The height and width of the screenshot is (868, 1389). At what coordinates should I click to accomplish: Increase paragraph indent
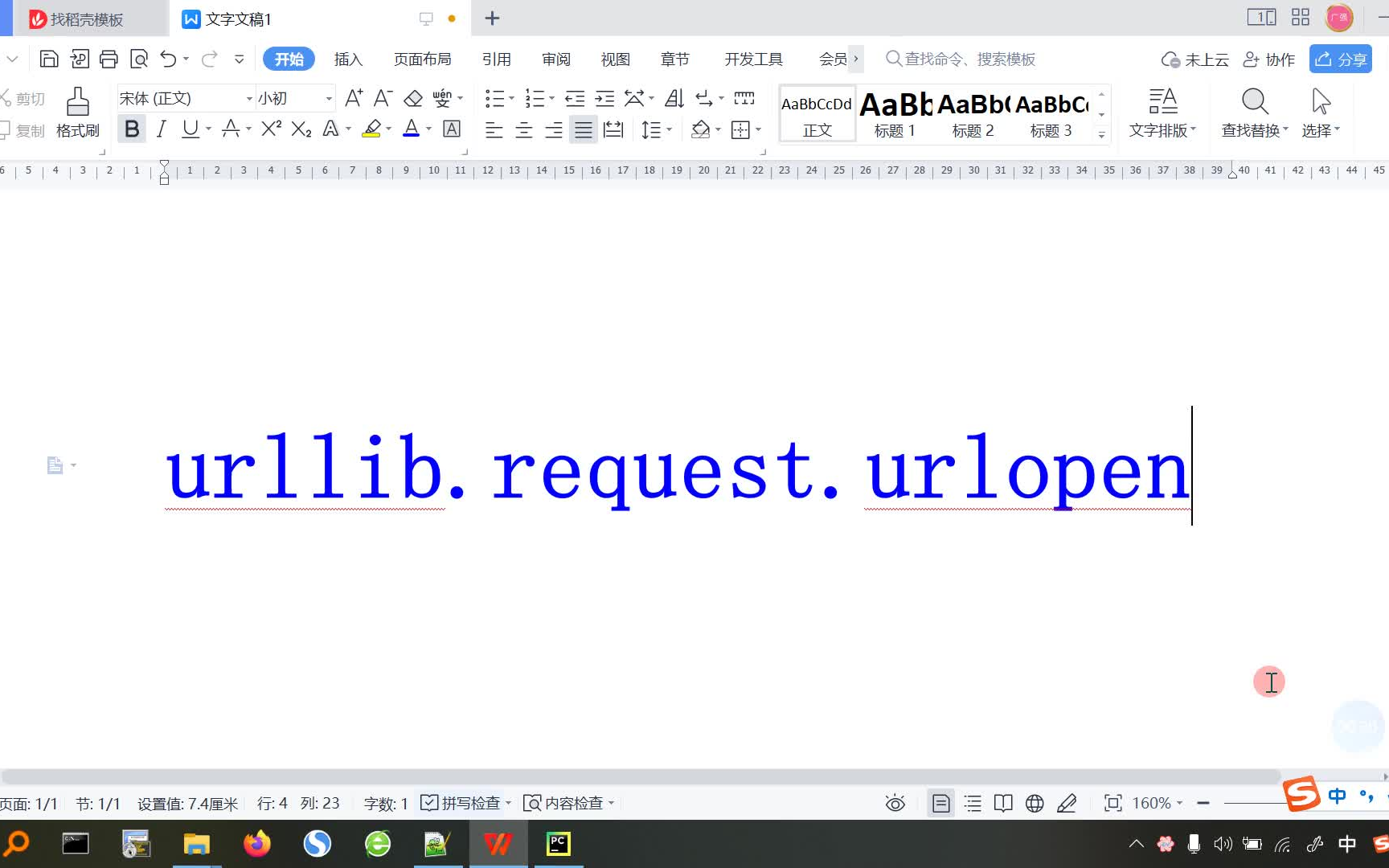(x=604, y=98)
